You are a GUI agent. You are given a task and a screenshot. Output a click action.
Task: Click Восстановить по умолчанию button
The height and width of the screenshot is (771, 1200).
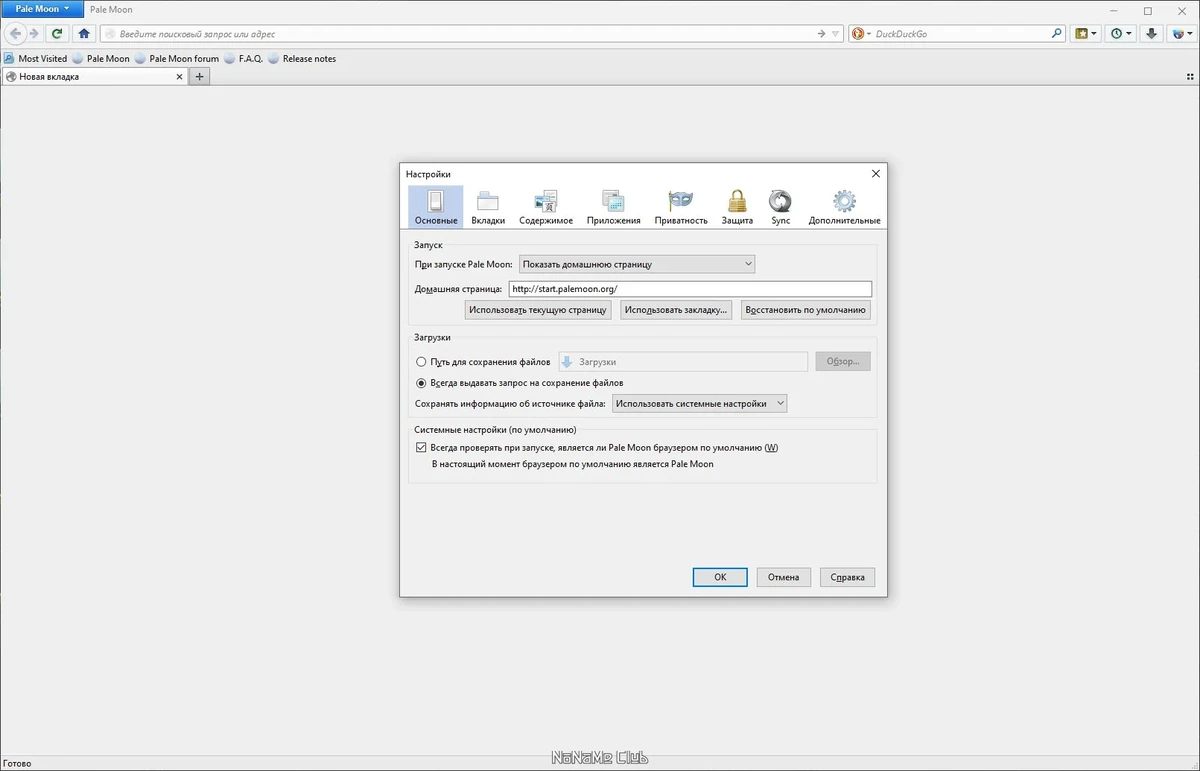806,310
